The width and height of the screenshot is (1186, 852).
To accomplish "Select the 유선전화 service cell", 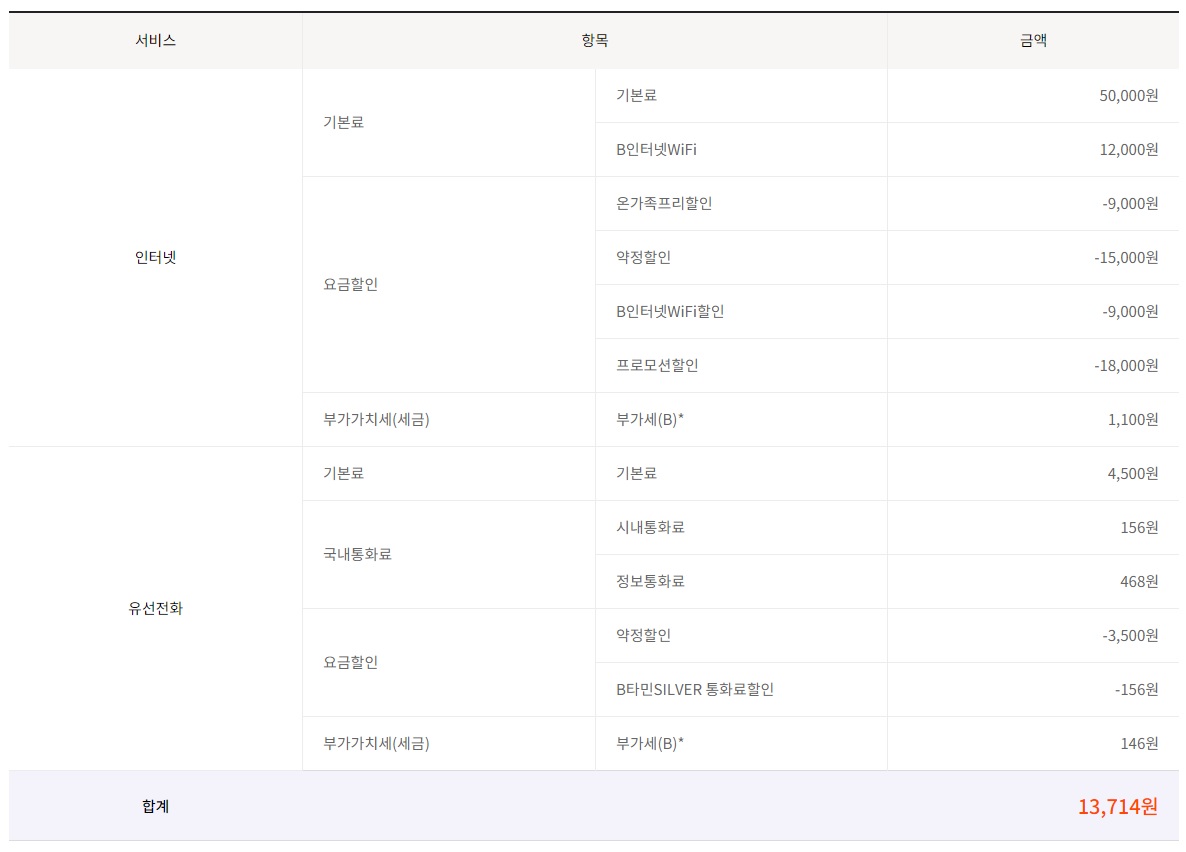I will click(155, 608).
